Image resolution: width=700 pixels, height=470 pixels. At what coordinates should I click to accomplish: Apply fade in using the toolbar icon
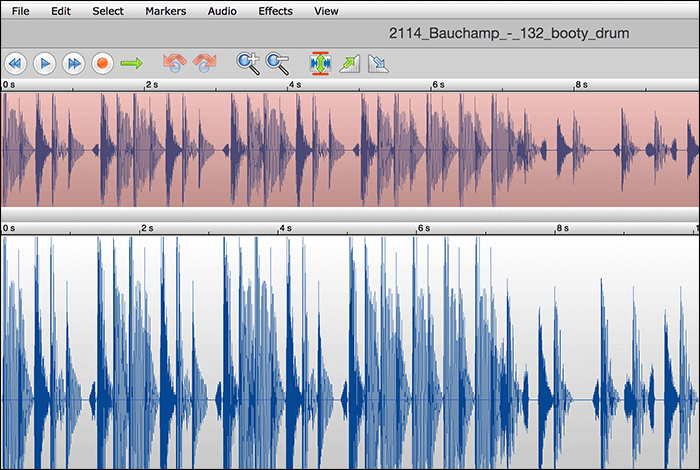click(349, 63)
